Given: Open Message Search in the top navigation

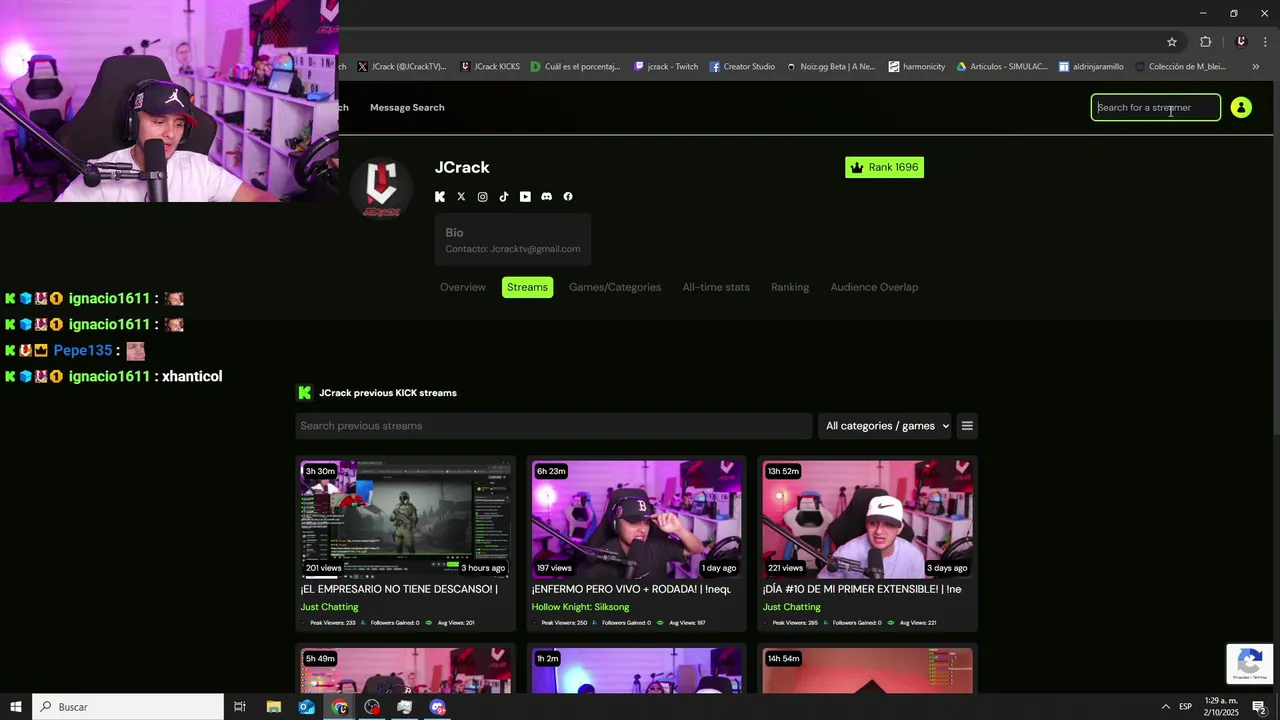Looking at the screenshot, I should click(407, 107).
